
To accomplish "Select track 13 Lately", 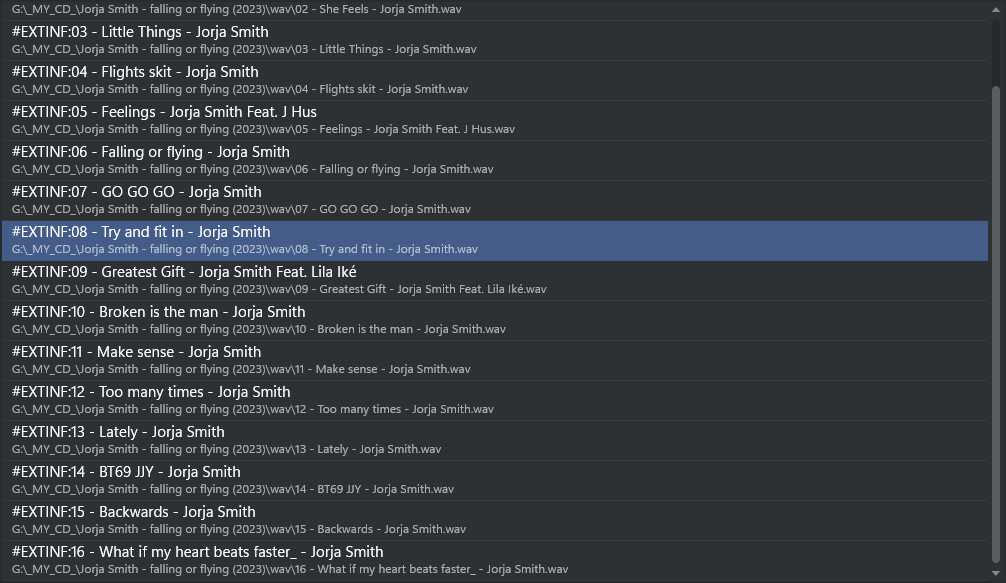I will (x=118, y=432).
